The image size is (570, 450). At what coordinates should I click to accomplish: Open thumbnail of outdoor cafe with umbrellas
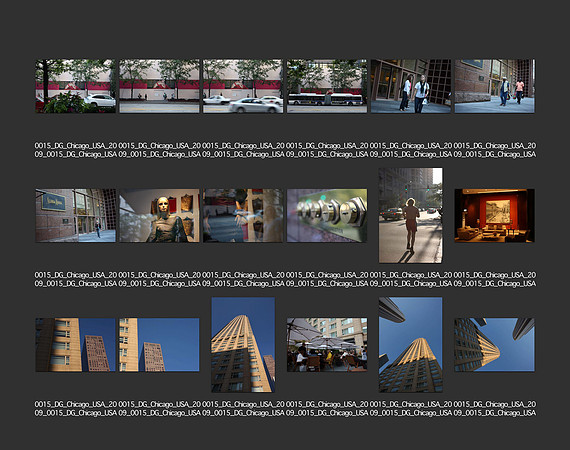click(x=327, y=345)
